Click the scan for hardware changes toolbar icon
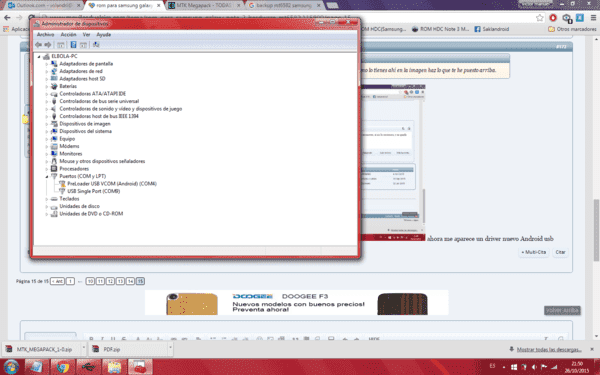Screen dimensions: 600x375 [96, 45]
